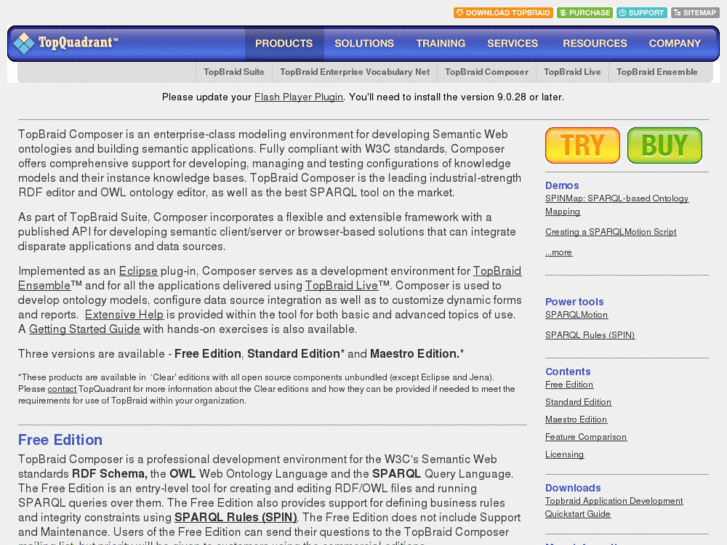Screen dimensions: 727x545
Task: Click the contact TopQuadrant link
Action: click(62, 389)
